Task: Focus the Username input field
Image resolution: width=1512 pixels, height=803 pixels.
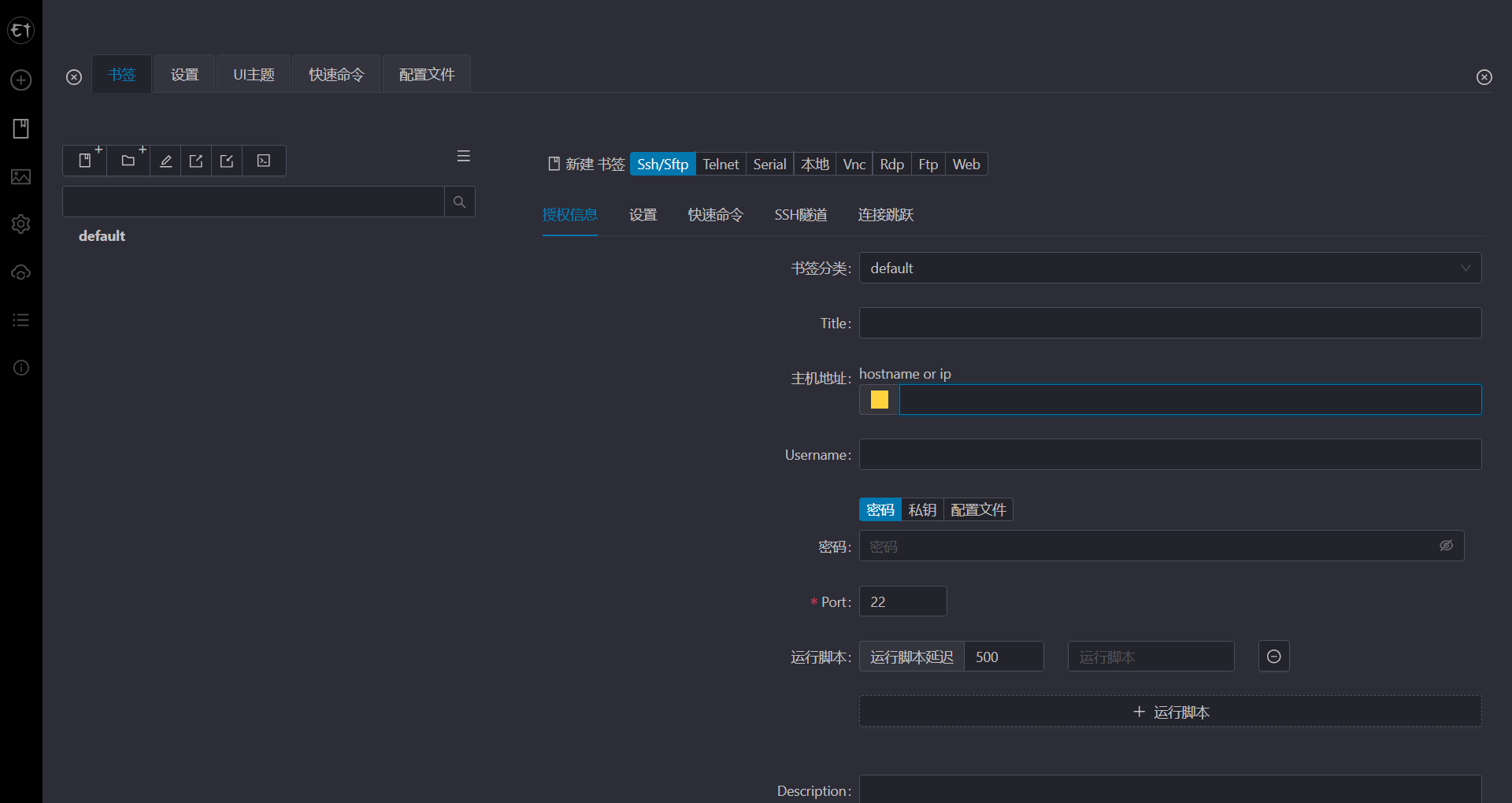Action: click(1170, 455)
